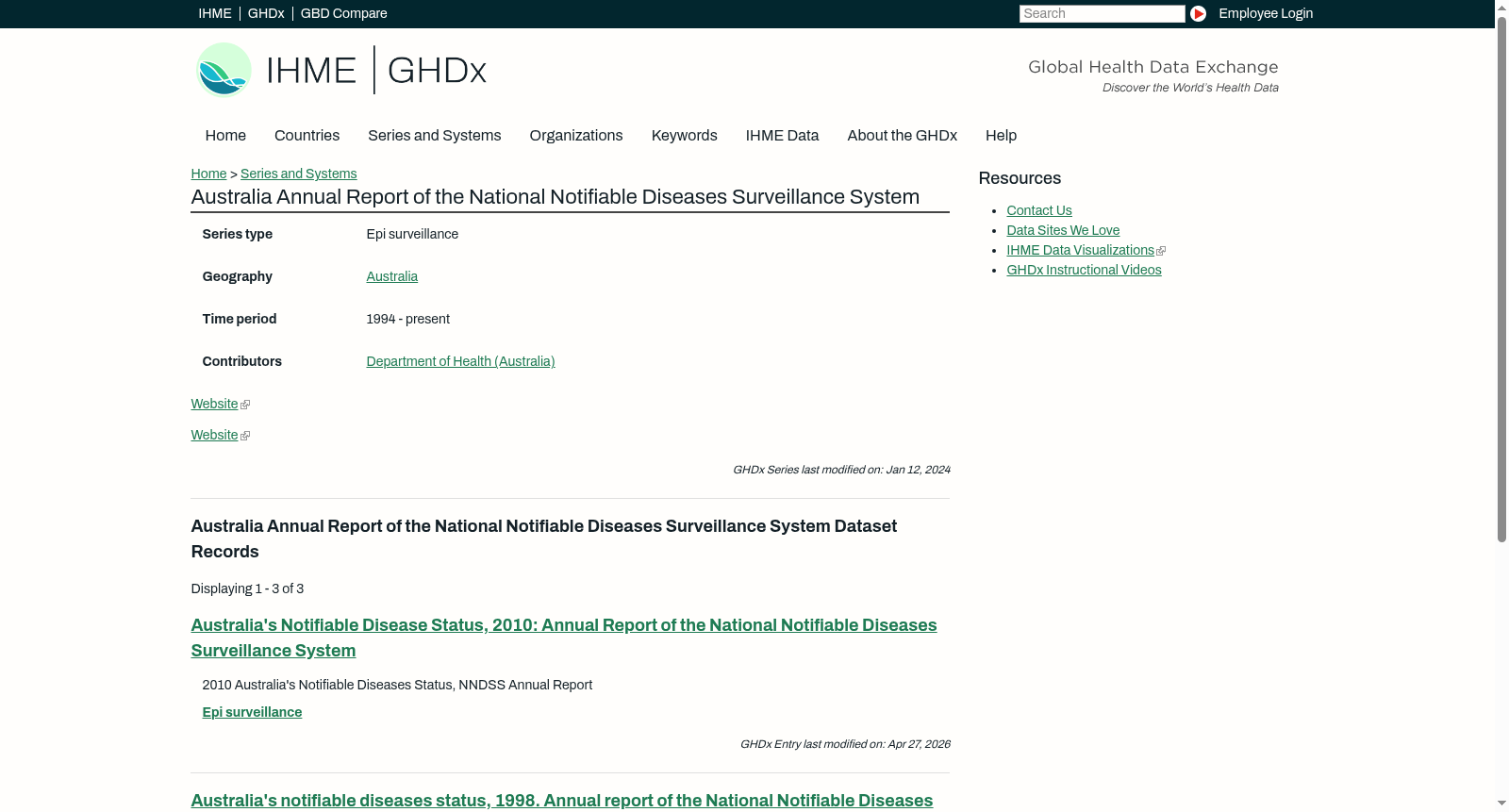The image size is (1509, 812).
Task: Open Help menu
Action: [1001, 136]
